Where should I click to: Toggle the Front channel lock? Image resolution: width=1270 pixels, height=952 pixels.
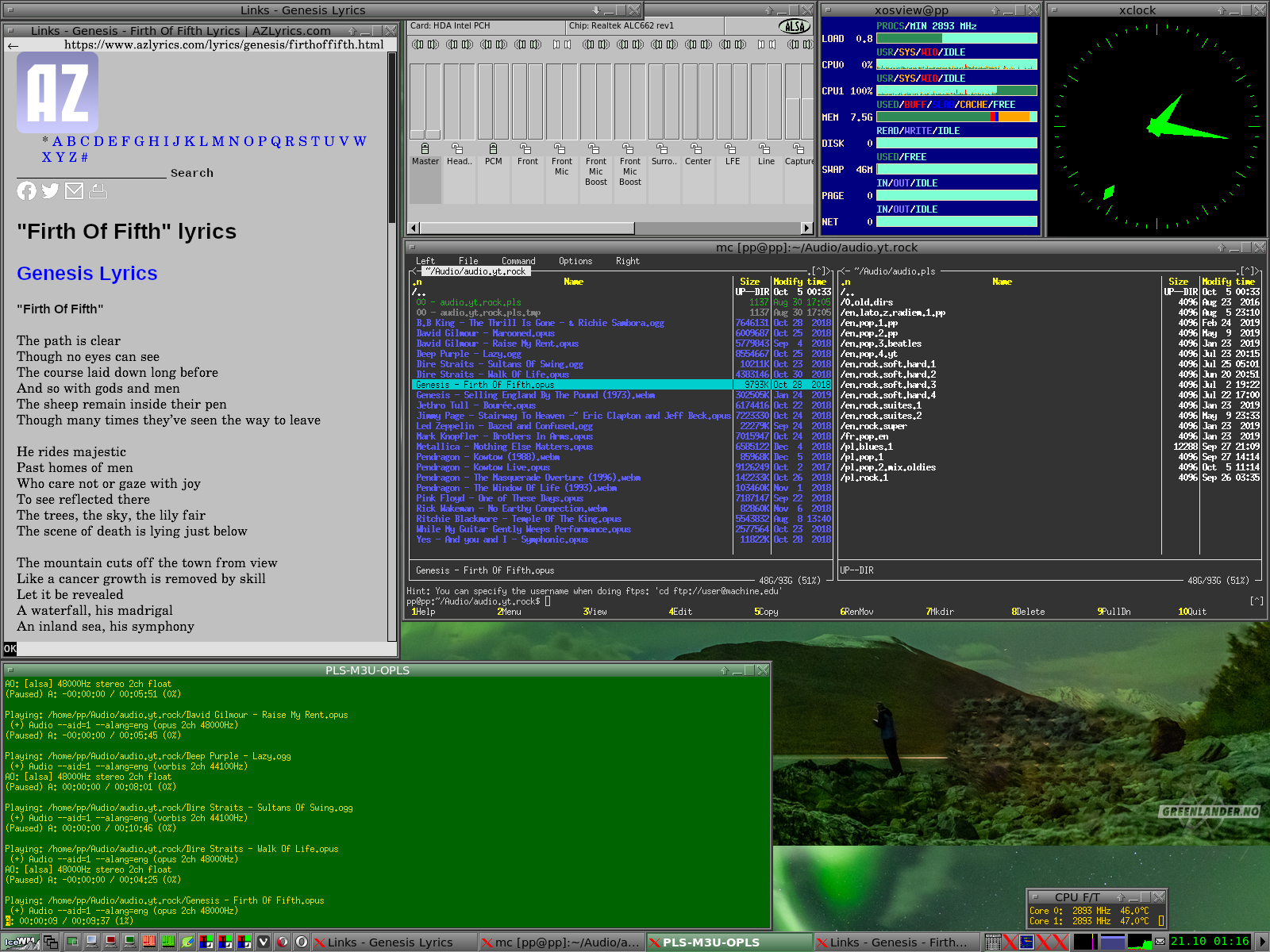[526, 148]
